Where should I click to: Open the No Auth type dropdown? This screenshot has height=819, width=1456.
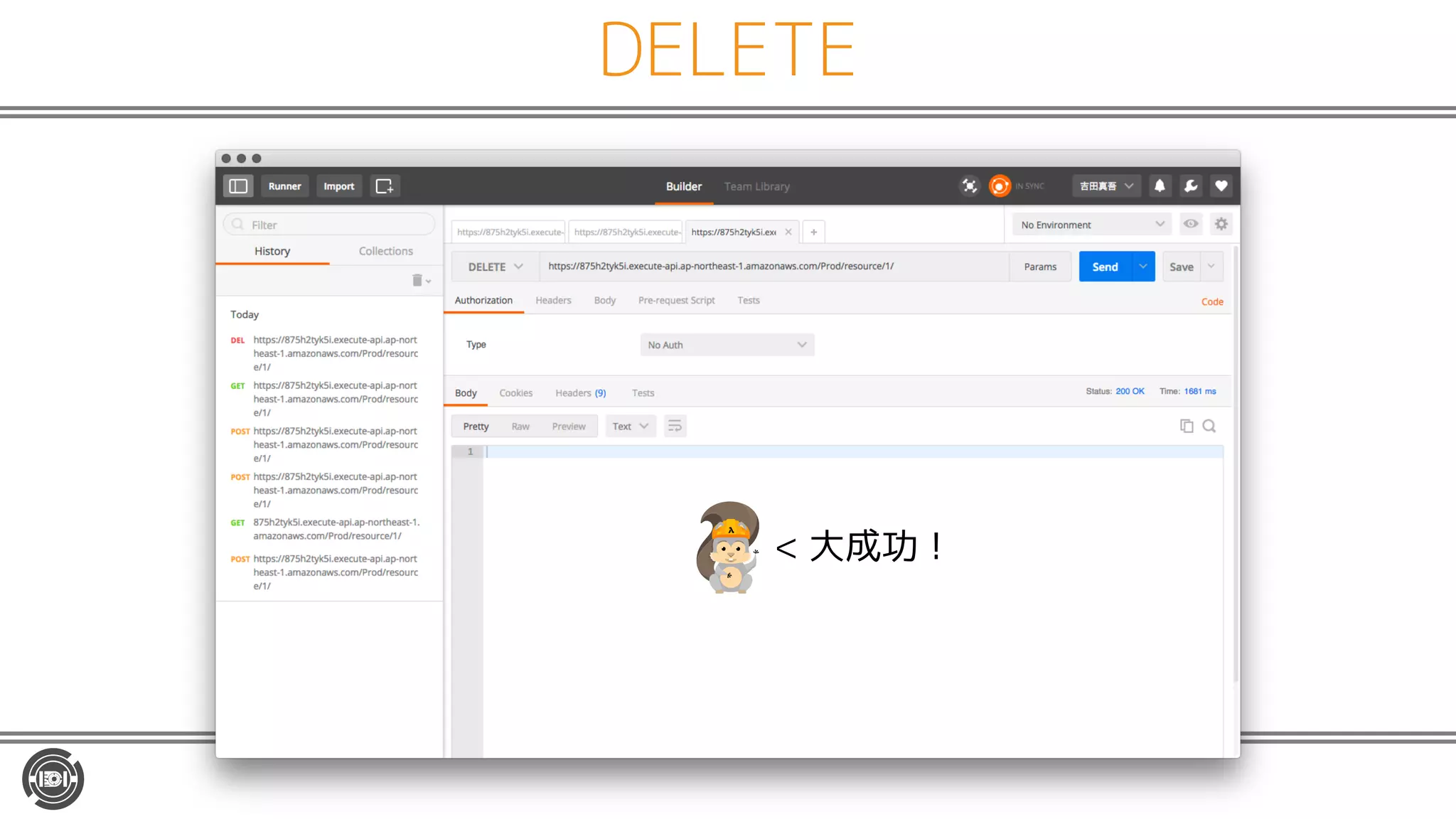point(727,345)
